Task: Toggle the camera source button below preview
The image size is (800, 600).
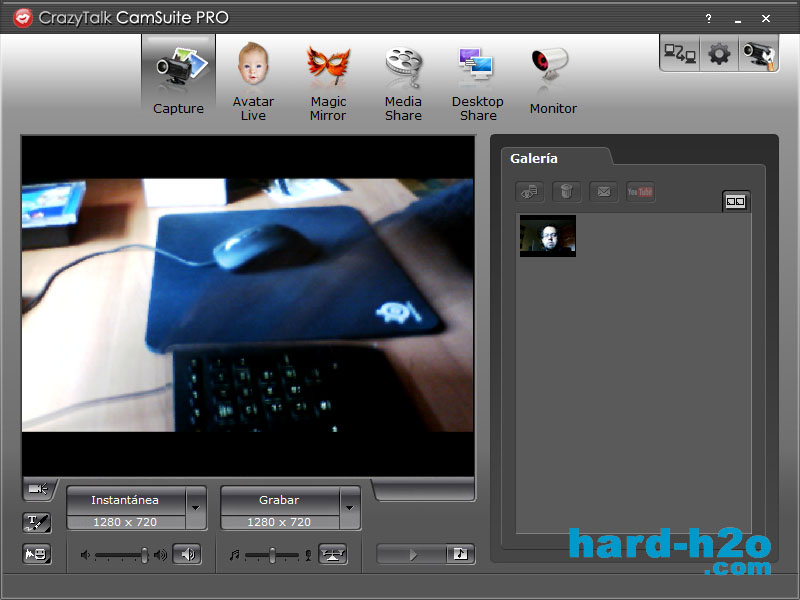Action: [39, 489]
